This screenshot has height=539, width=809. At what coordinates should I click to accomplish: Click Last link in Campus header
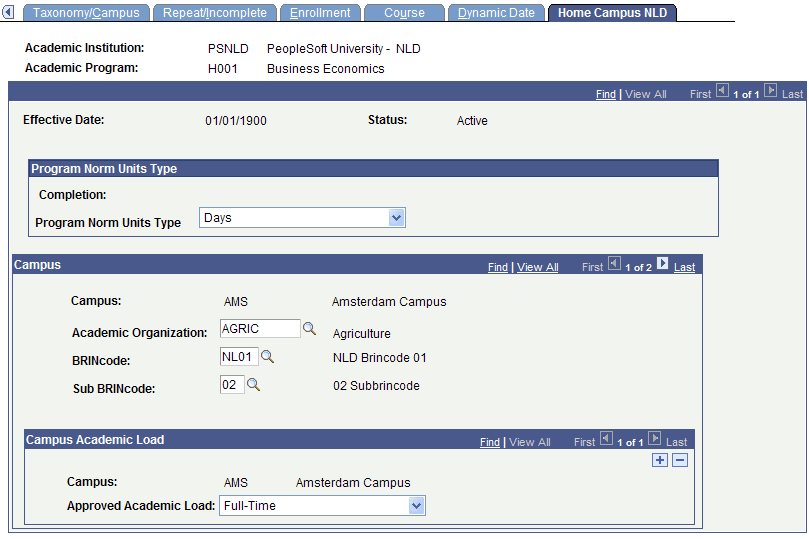[684, 267]
